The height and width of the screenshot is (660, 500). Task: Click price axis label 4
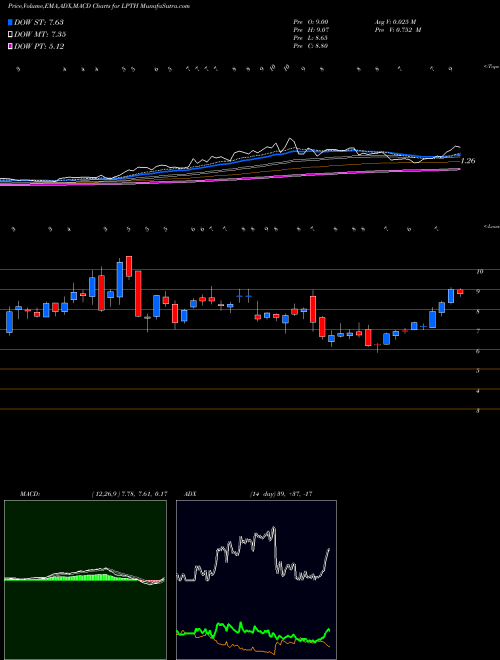tap(478, 391)
